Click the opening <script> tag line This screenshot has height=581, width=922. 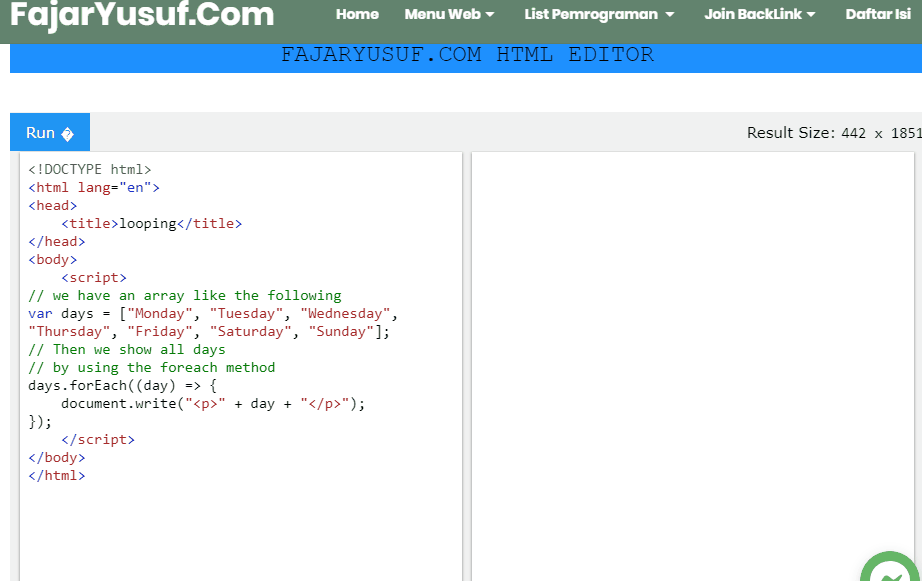click(x=94, y=278)
